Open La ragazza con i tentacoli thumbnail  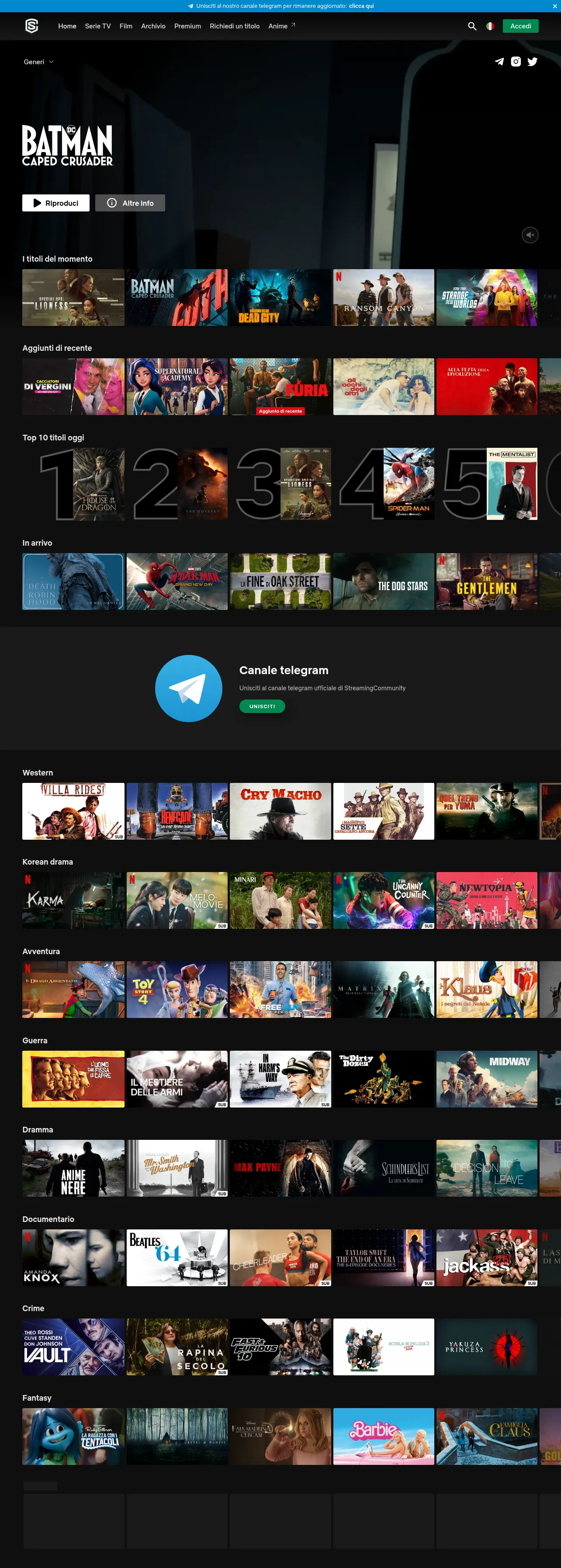(x=74, y=1436)
